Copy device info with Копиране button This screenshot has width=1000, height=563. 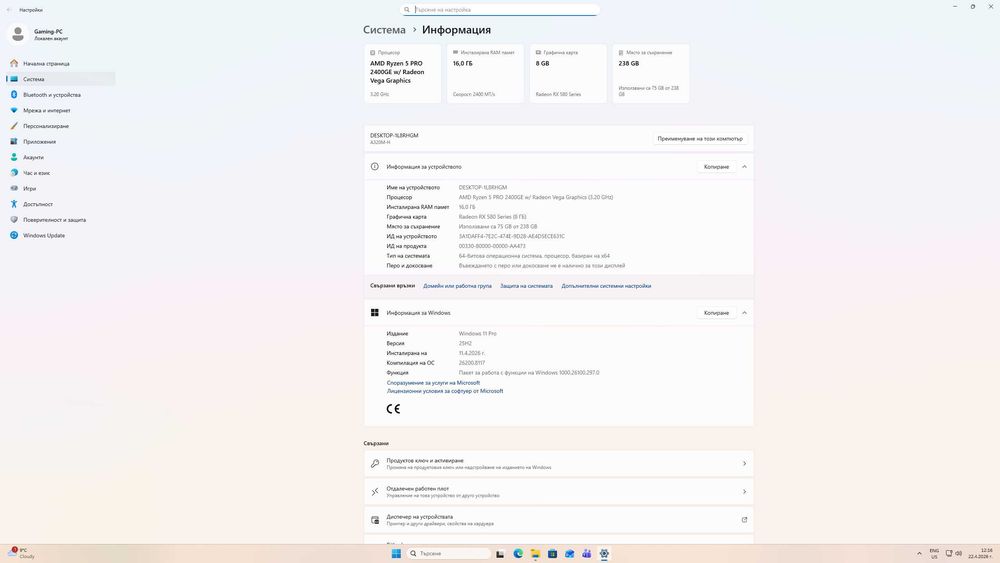tap(716, 167)
